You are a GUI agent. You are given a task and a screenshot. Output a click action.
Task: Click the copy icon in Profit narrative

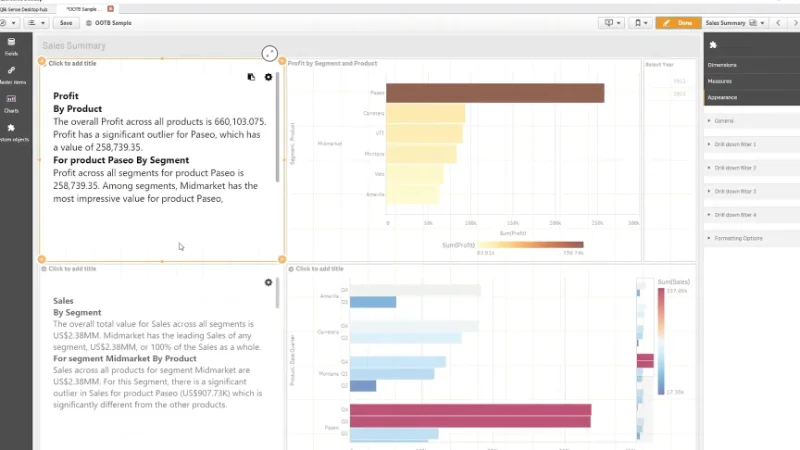click(x=251, y=77)
